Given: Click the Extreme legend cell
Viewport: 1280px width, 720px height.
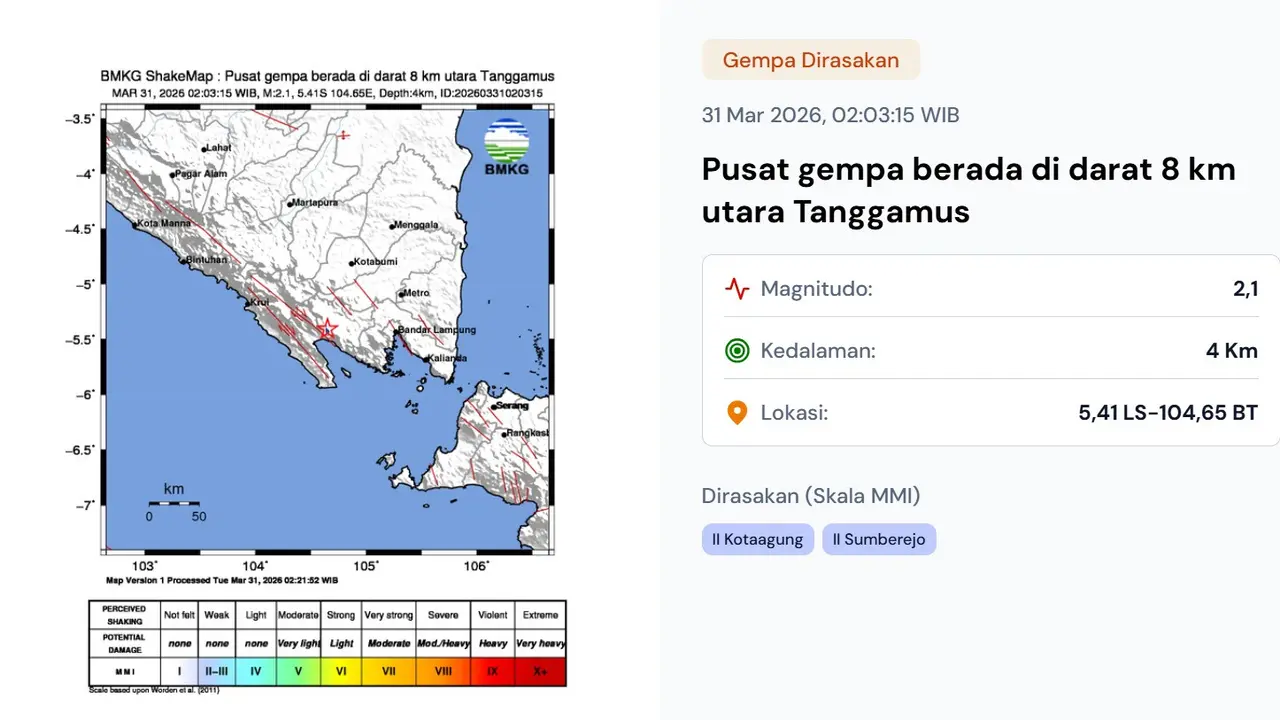Looking at the screenshot, I should [540, 615].
